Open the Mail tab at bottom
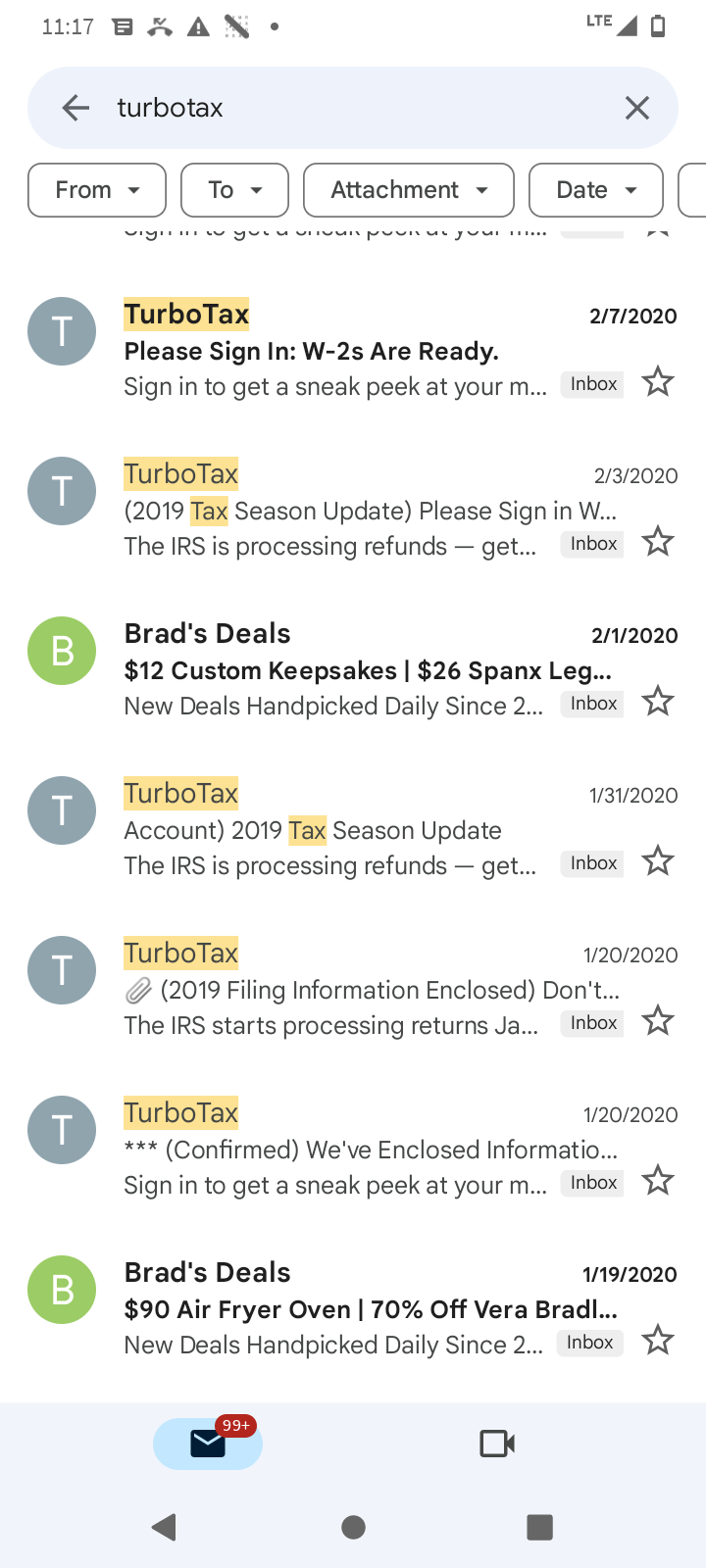 click(208, 1444)
